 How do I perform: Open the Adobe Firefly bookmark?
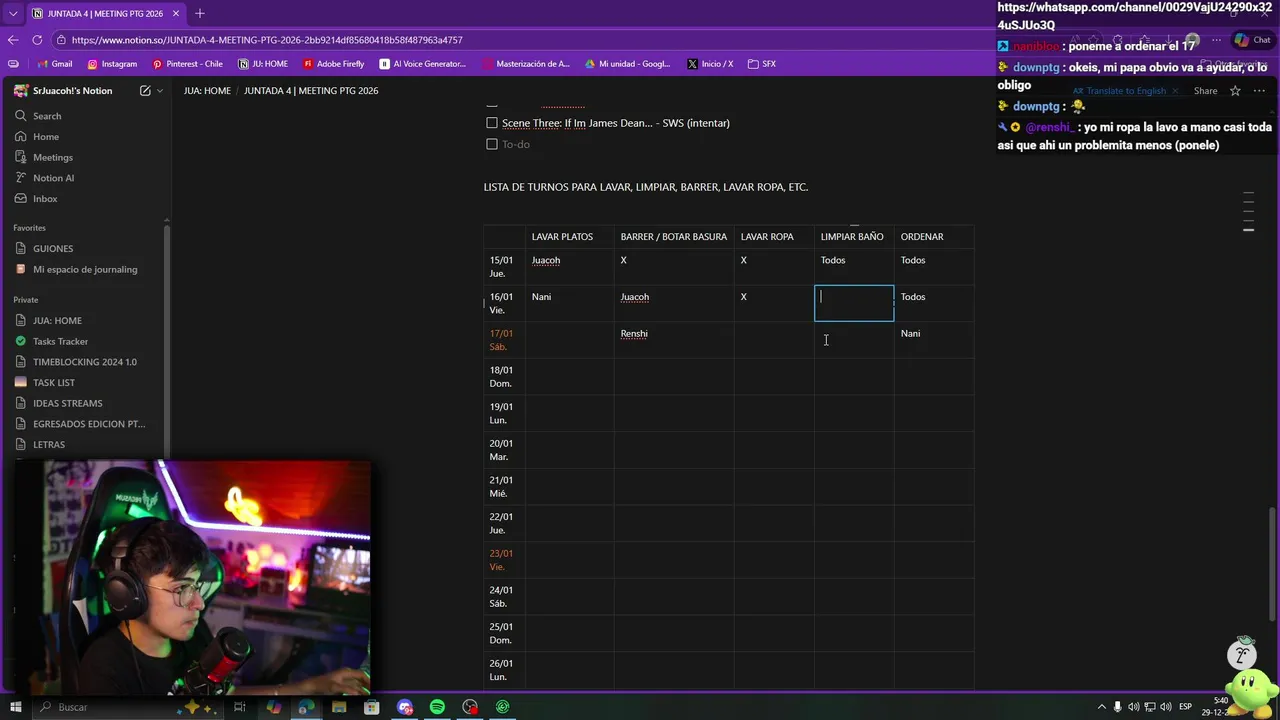tap(334, 64)
